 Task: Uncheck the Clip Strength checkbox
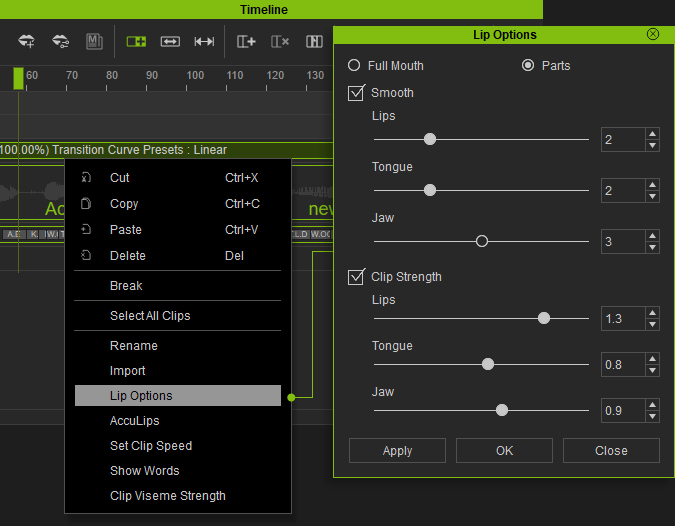click(356, 277)
